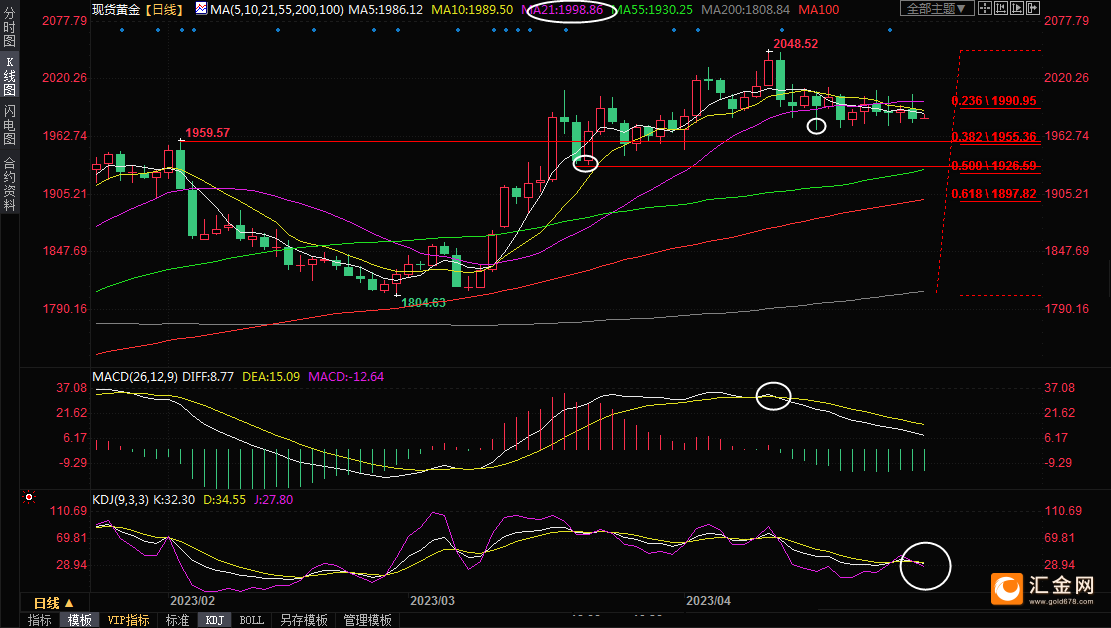
Task: Click the MACD:-12.64 value
Action: click(x=346, y=376)
